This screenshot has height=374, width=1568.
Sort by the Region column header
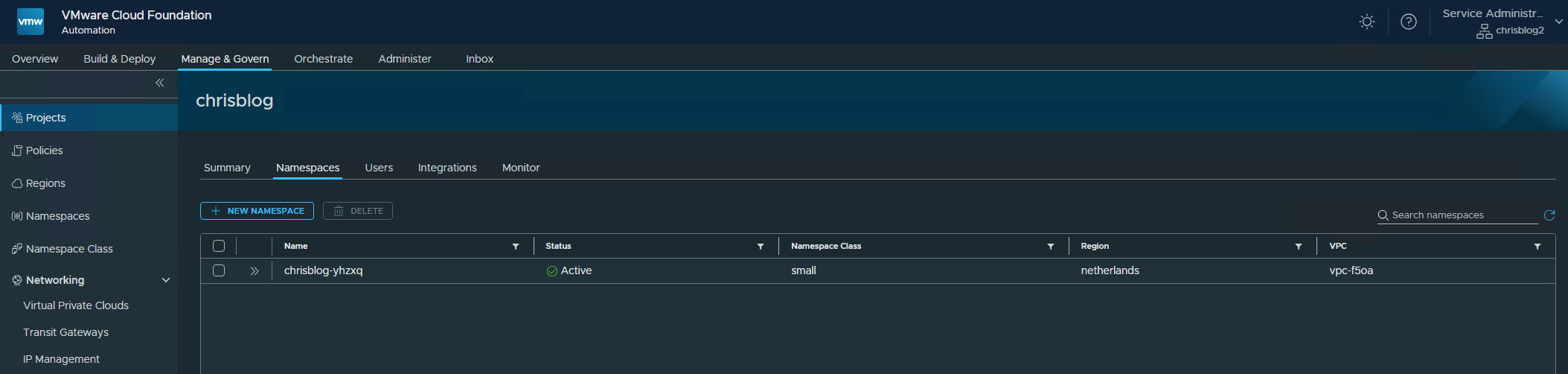click(x=1095, y=246)
